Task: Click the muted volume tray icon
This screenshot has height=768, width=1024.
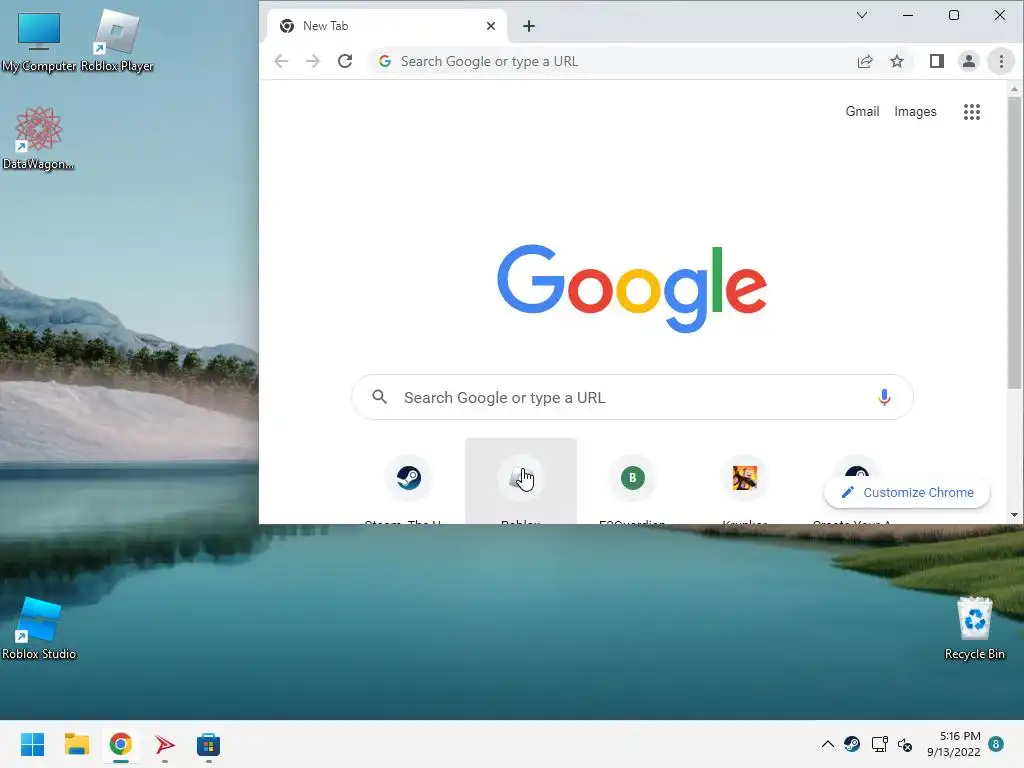Action: [905, 744]
